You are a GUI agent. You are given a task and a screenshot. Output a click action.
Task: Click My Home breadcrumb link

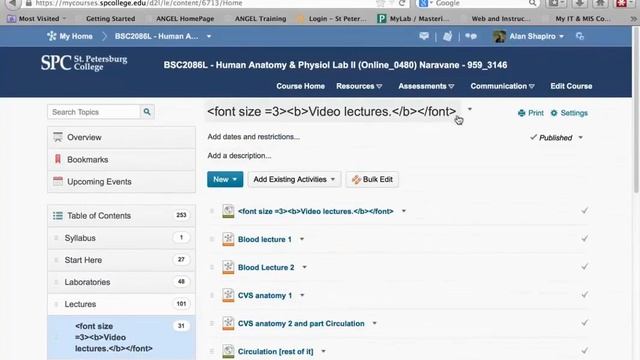[x=76, y=36]
